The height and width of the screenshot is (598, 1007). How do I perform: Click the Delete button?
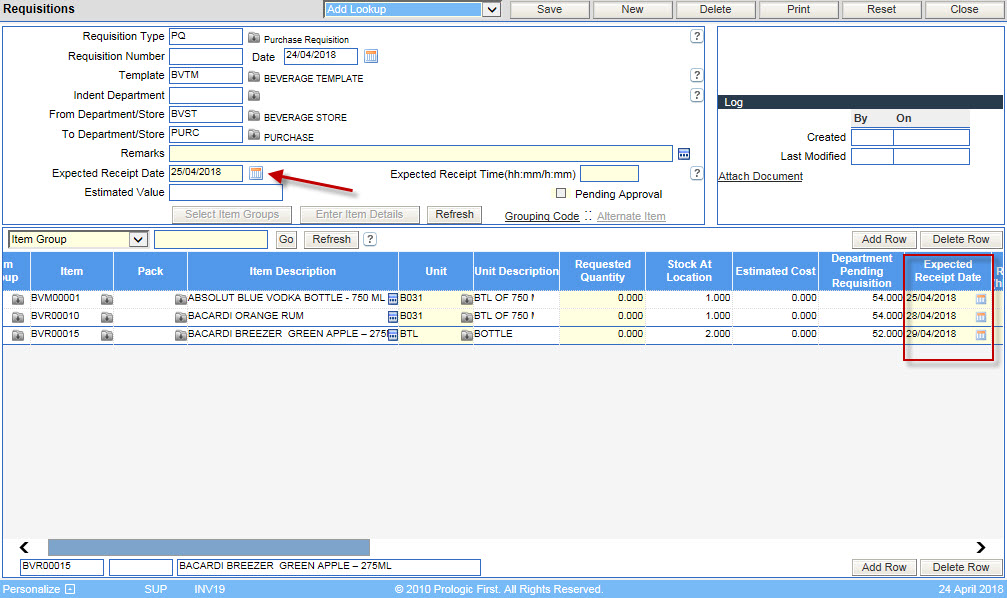tap(715, 10)
